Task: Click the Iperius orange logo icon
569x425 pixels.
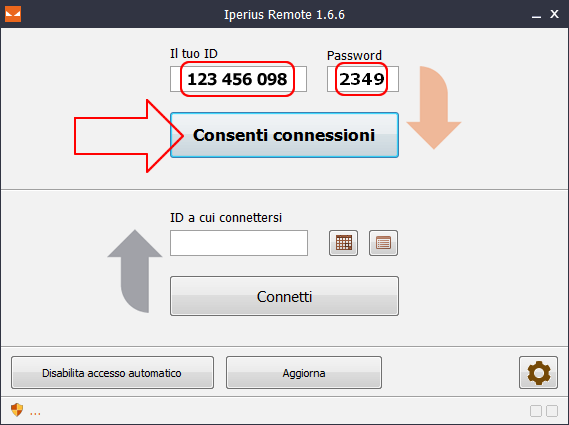Action: coord(13,14)
